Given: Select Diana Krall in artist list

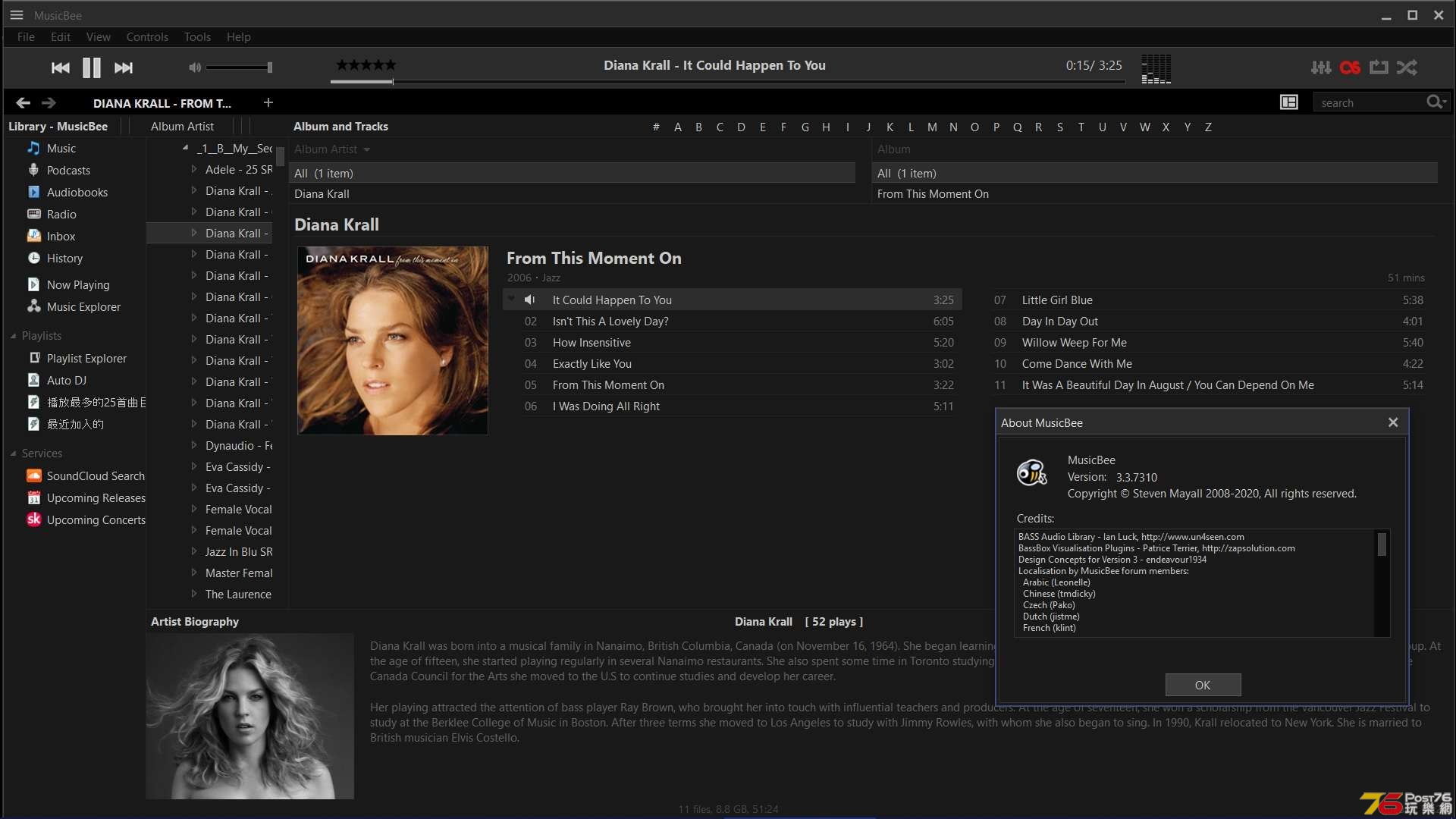Looking at the screenshot, I should pos(322,194).
